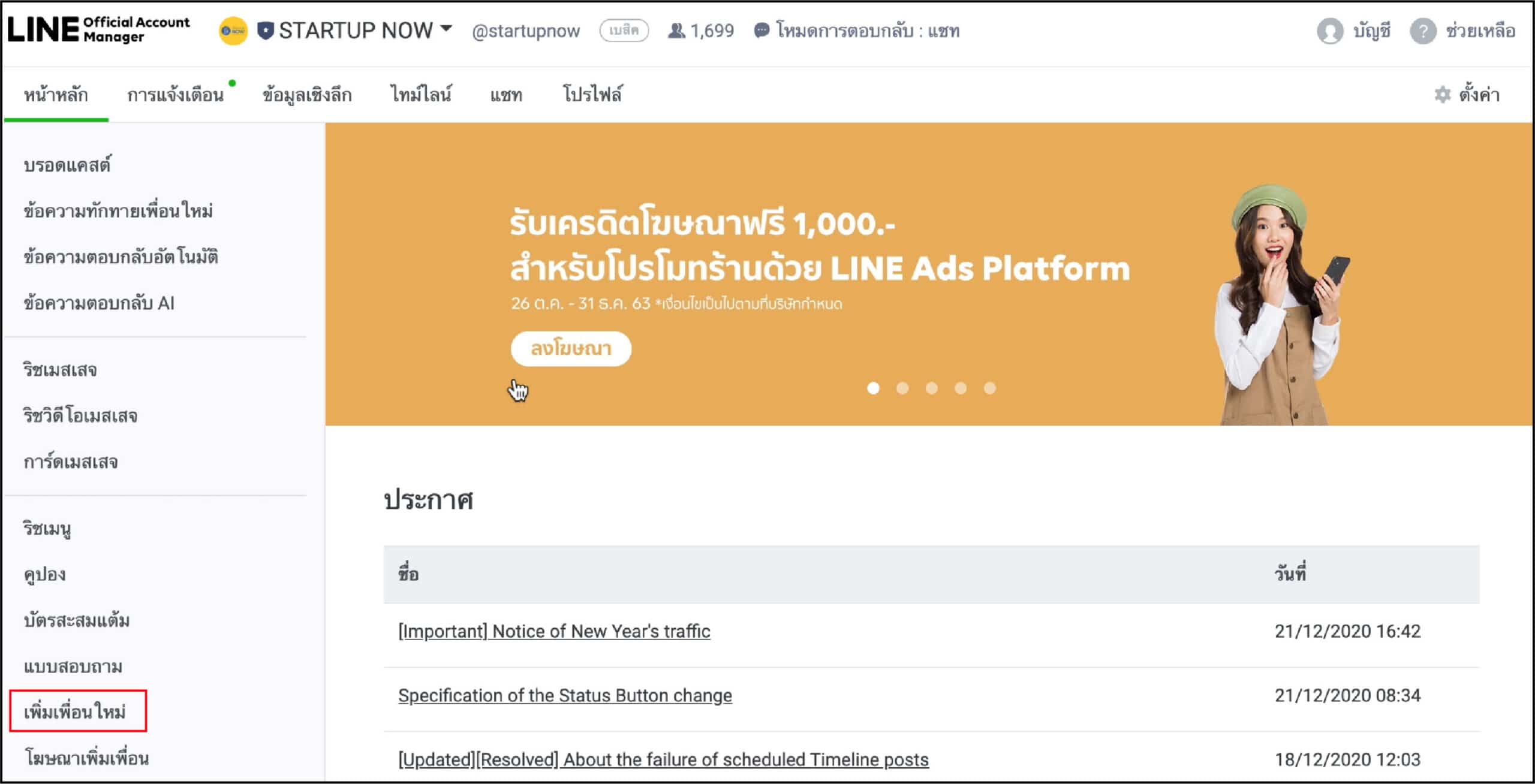Open Notice of New Year's traffic announcement
The width and height of the screenshot is (1535, 784).
pos(554,631)
